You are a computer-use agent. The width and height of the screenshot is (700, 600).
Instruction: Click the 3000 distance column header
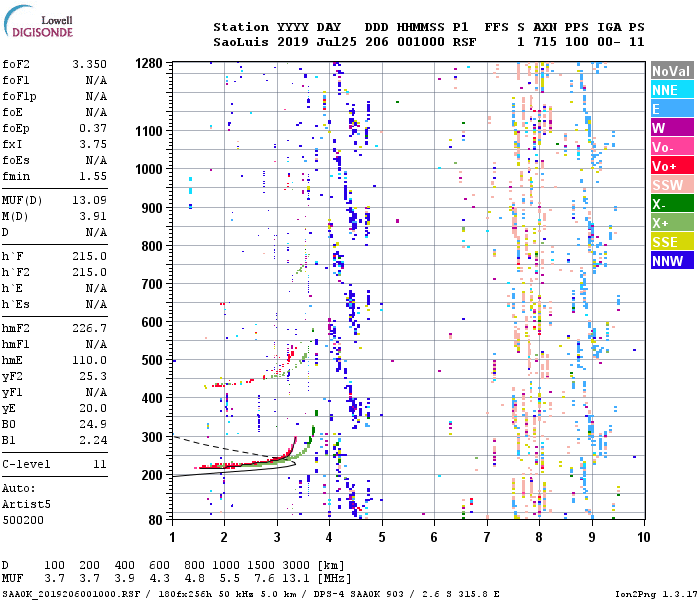pyautogui.click(x=296, y=565)
